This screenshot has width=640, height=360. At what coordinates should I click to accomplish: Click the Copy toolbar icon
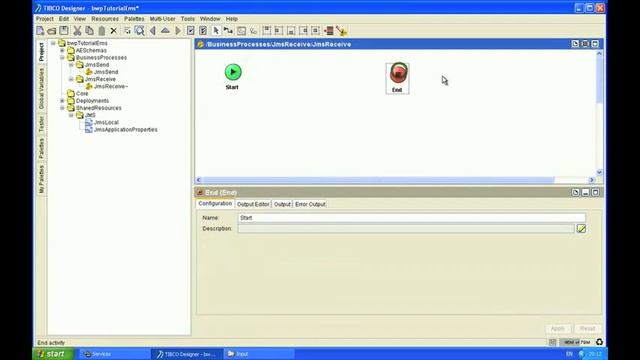(x=89, y=31)
